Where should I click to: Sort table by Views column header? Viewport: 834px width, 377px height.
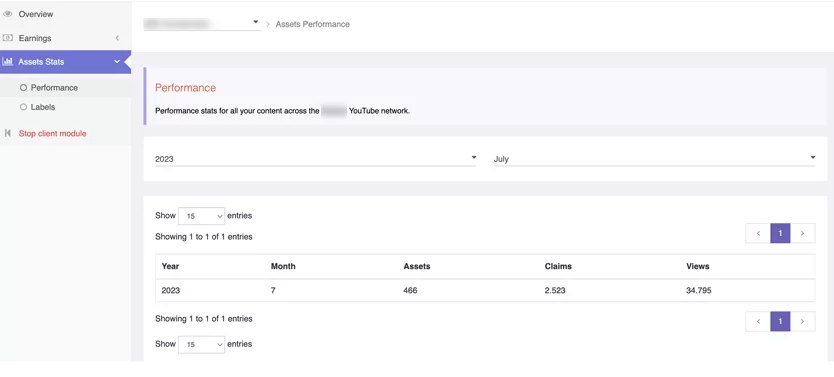tap(697, 266)
